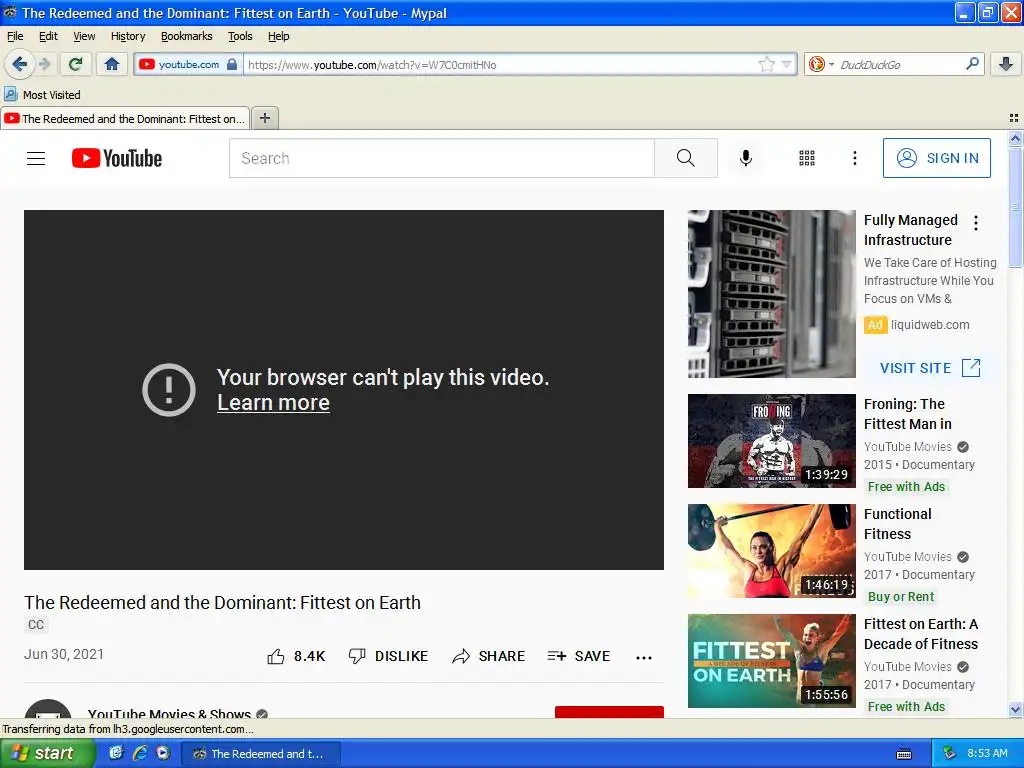Screen dimensions: 1024x768
Task: Open the on-screen keyboard tray icon
Action: coord(904,754)
